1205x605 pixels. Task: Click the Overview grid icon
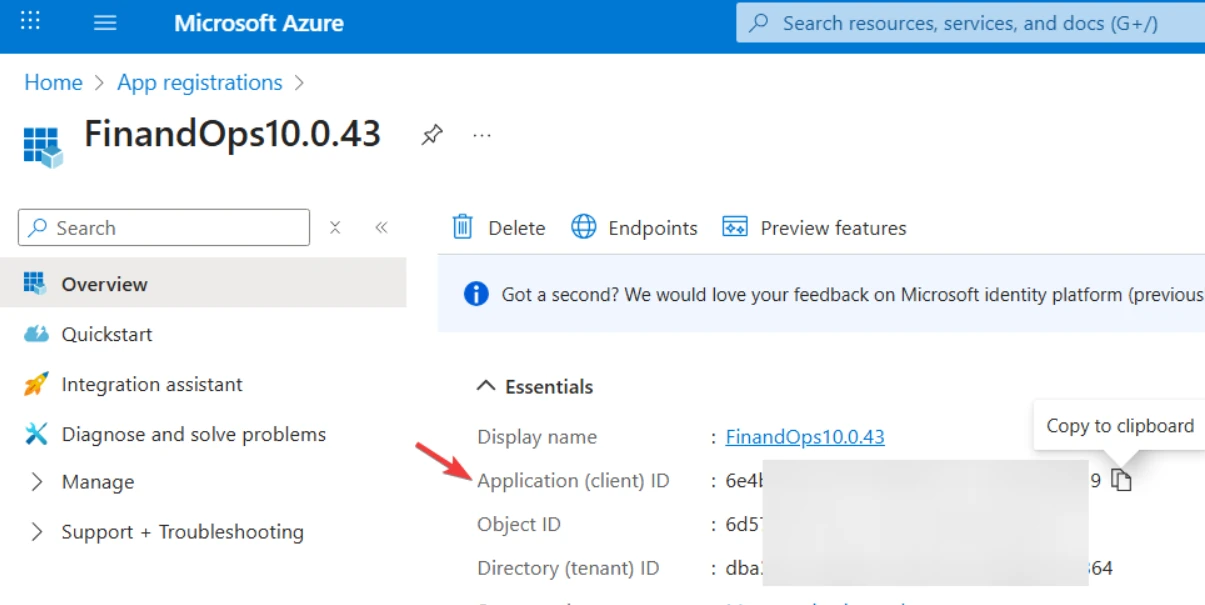(x=36, y=284)
